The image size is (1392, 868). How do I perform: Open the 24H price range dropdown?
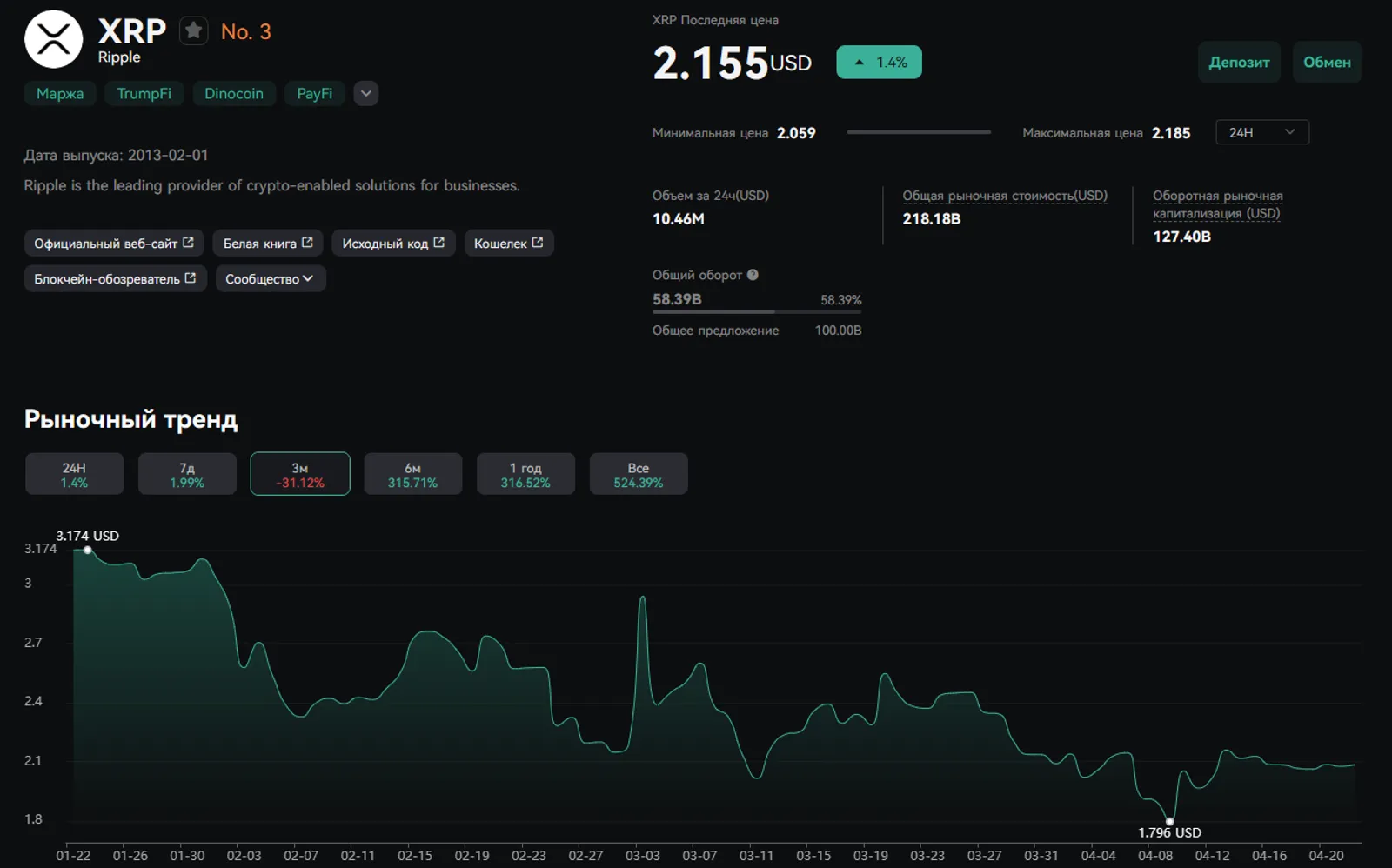(1261, 132)
